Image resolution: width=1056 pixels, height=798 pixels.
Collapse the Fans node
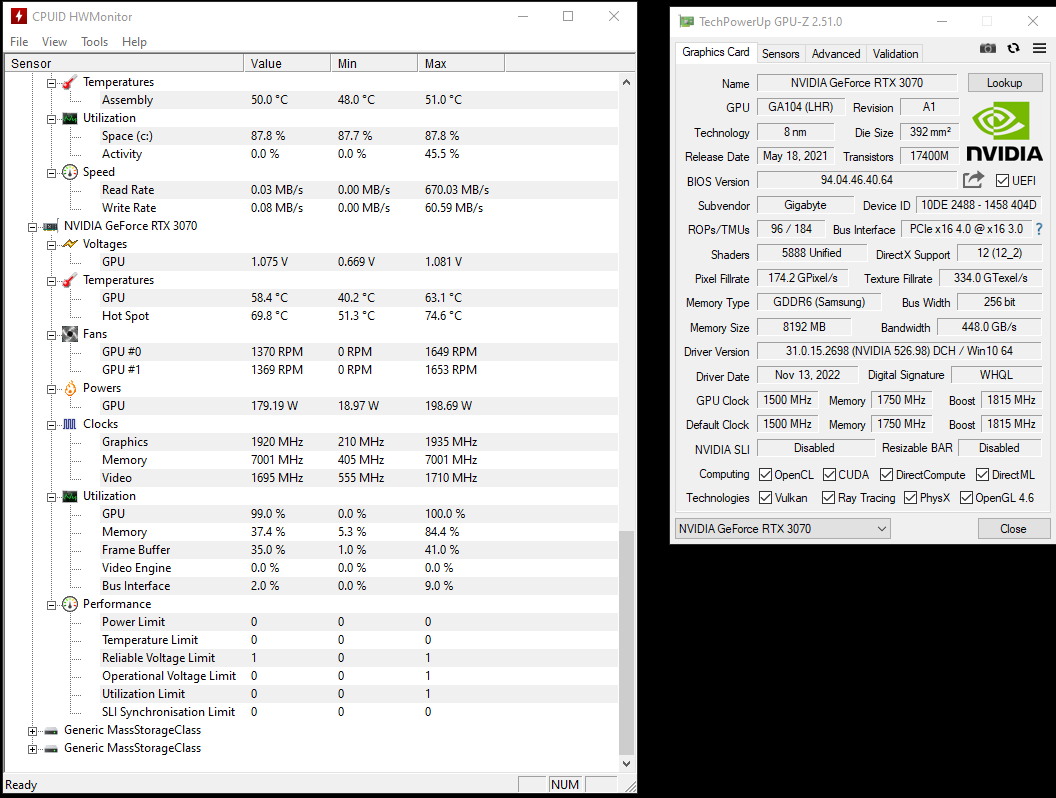(x=51, y=335)
